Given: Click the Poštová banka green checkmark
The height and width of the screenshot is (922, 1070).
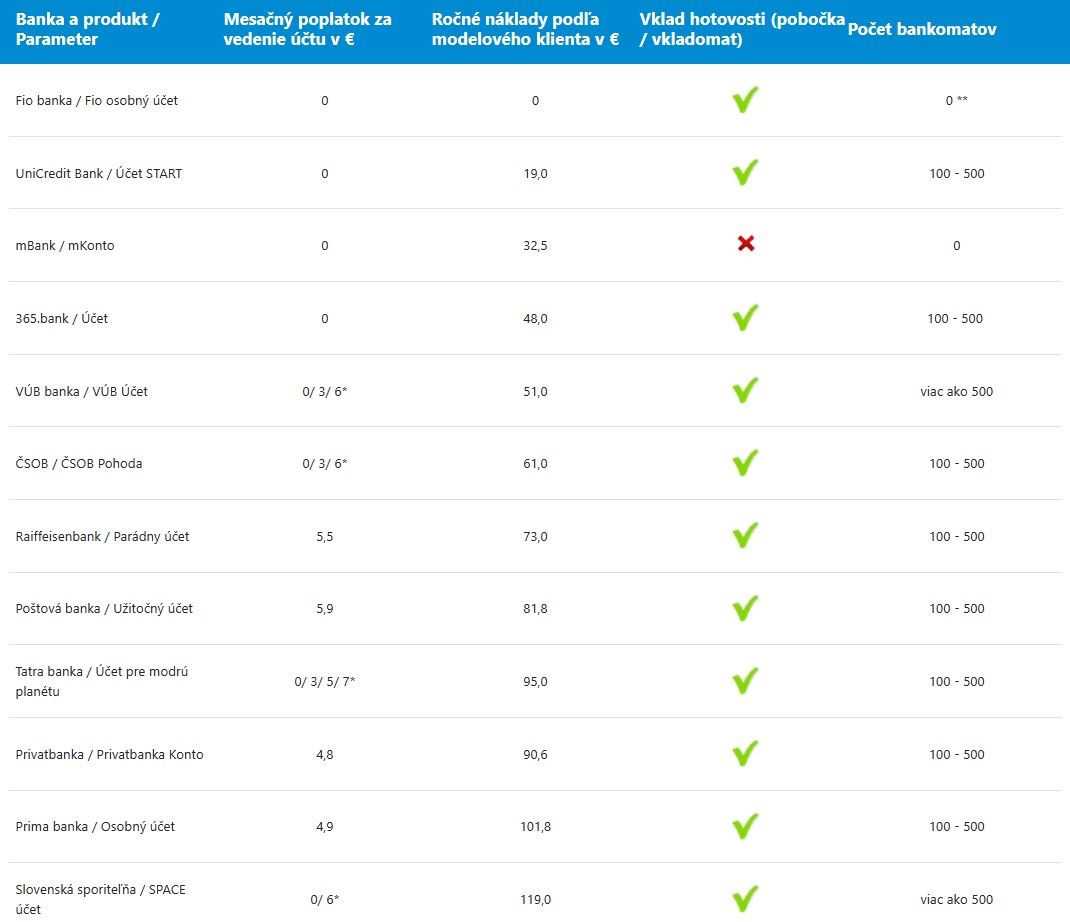Looking at the screenshot, I should click(745, 608).
